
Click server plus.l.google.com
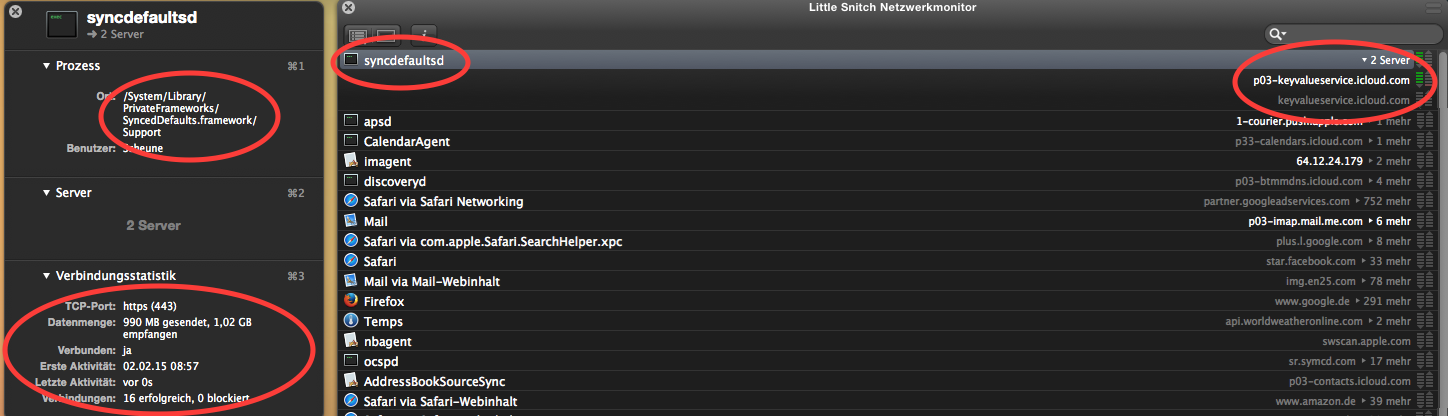pyautogui.click(x=1319, y=241)
